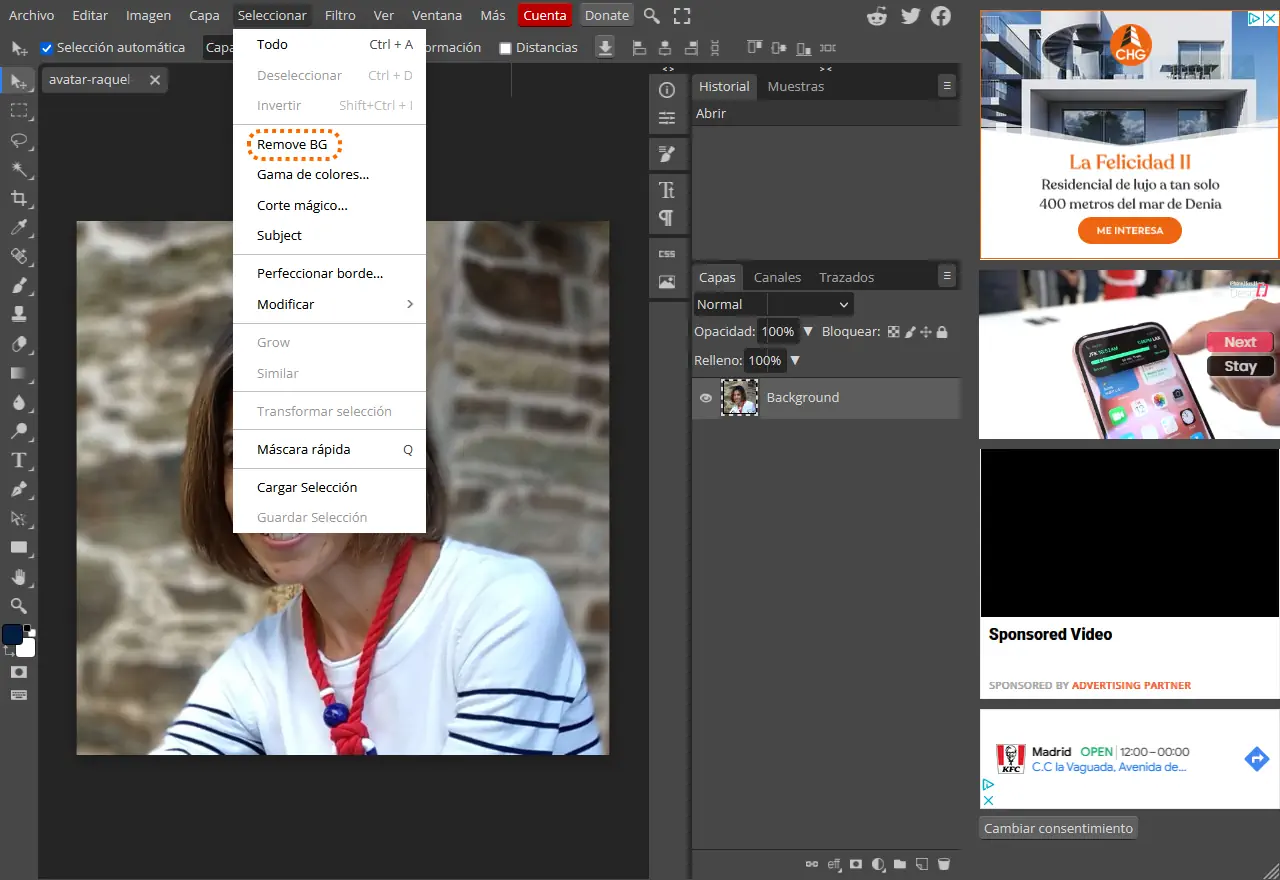1280x880 pixels.
Task: Open the Reddit link icon
Action: click(878, 15)
